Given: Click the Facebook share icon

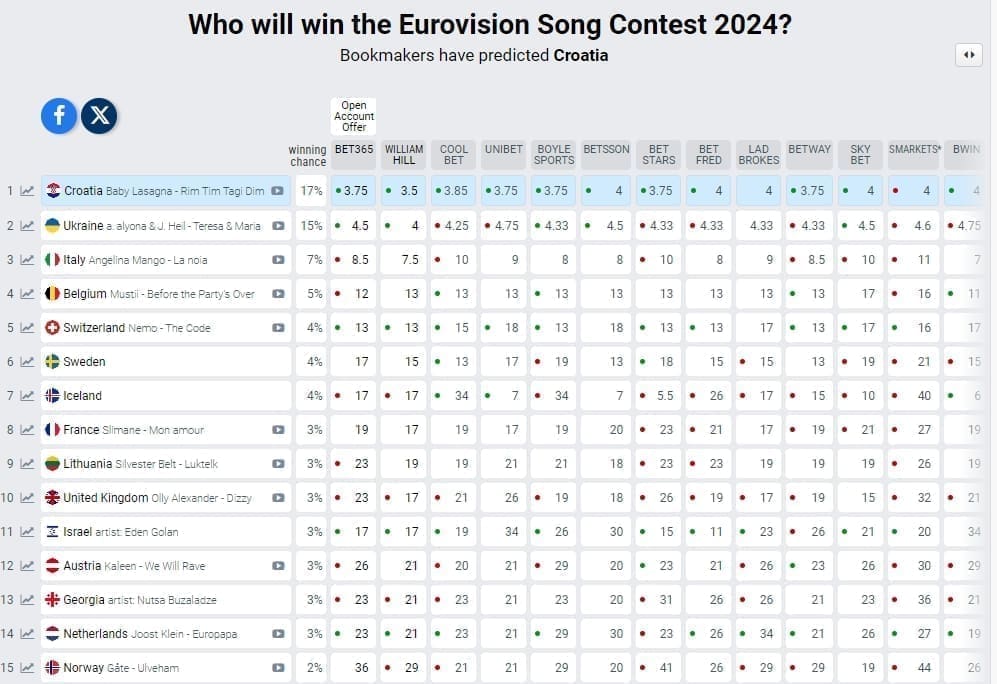Looking at the screenshot, I should click(x=59, y=116).
